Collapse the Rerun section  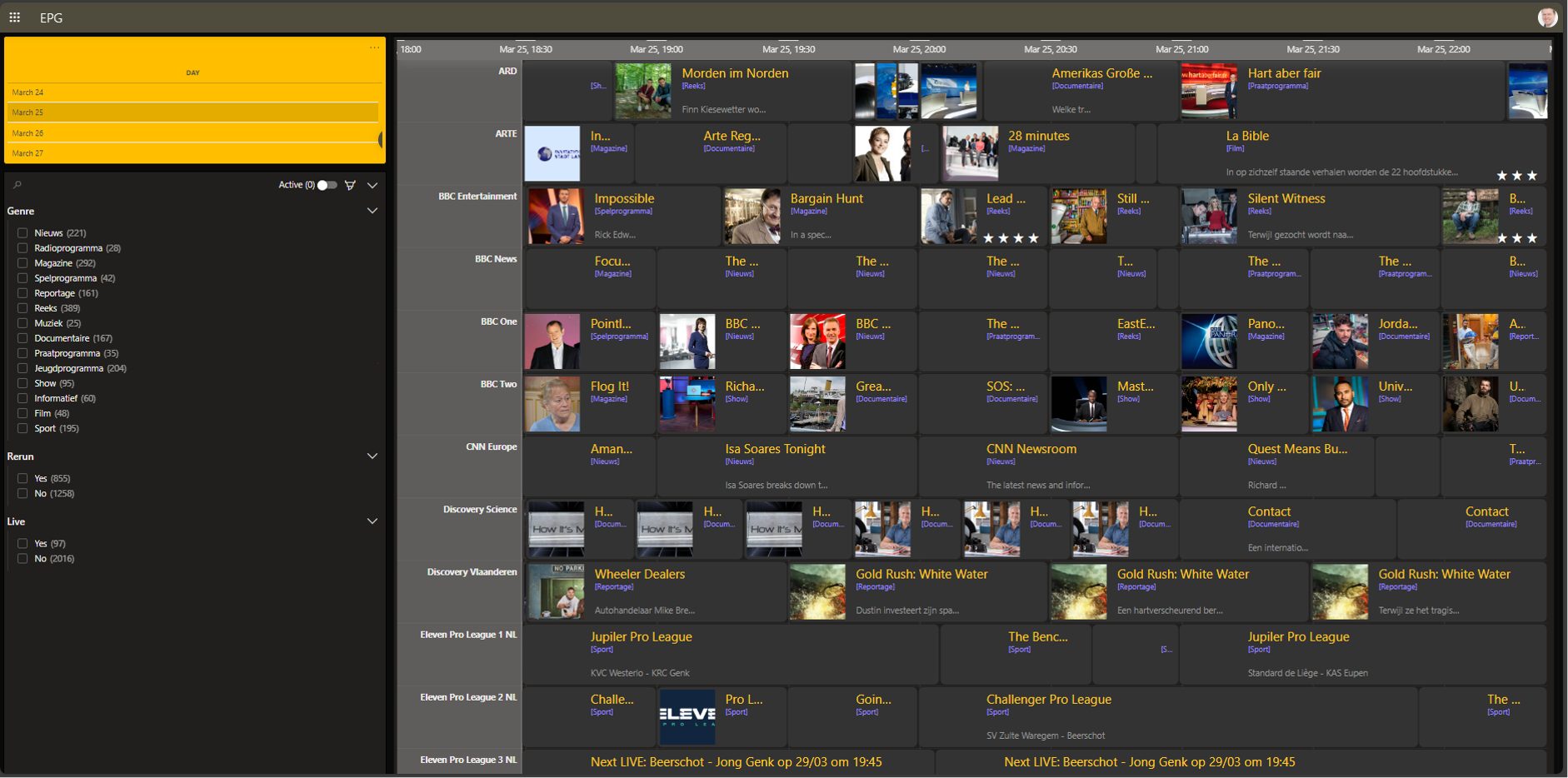(372, 456)
